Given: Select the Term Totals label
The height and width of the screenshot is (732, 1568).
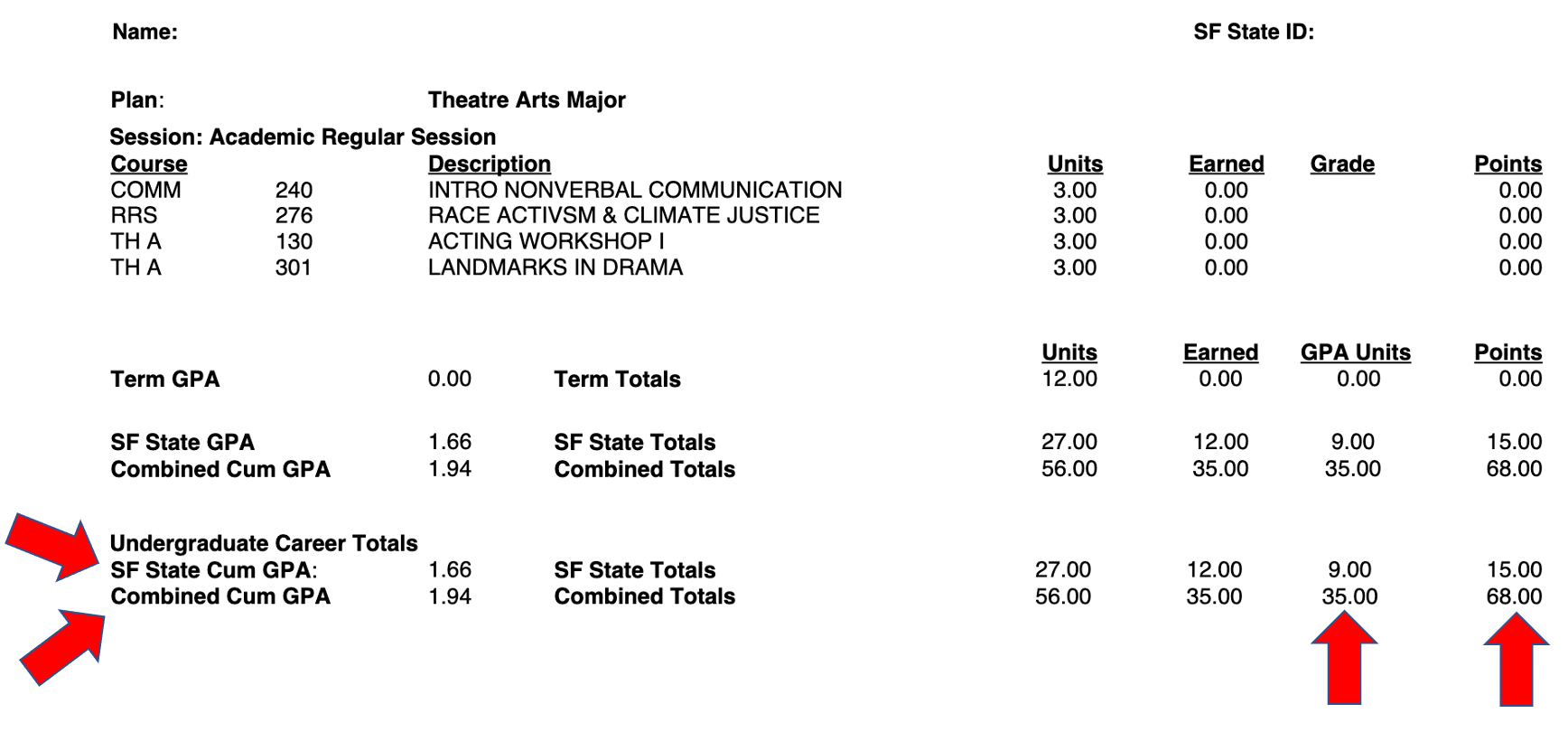Looking at the screenshot, I should point(617,380).
